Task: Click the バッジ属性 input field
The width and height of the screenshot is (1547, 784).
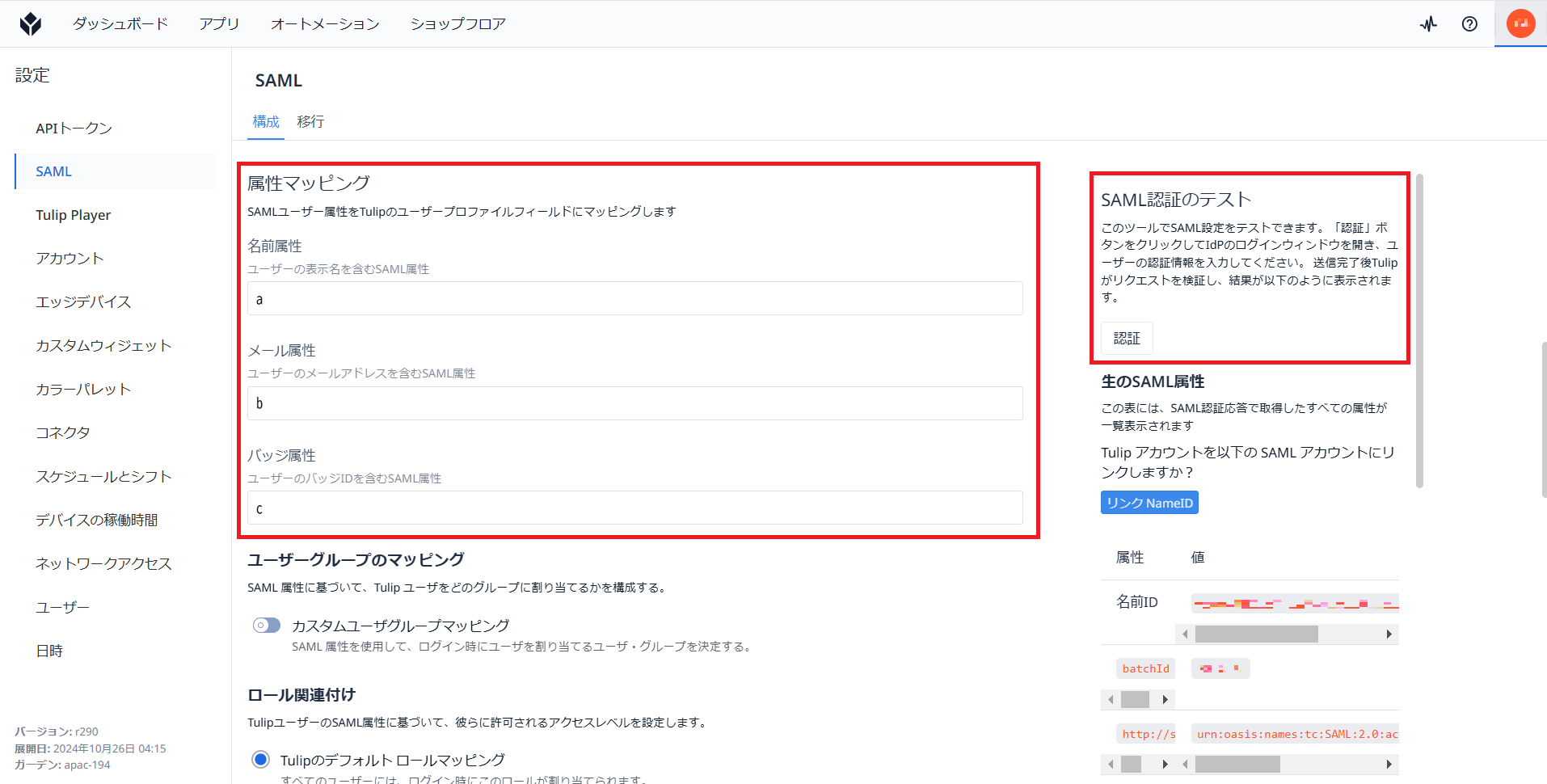Action: click(634, 508)
